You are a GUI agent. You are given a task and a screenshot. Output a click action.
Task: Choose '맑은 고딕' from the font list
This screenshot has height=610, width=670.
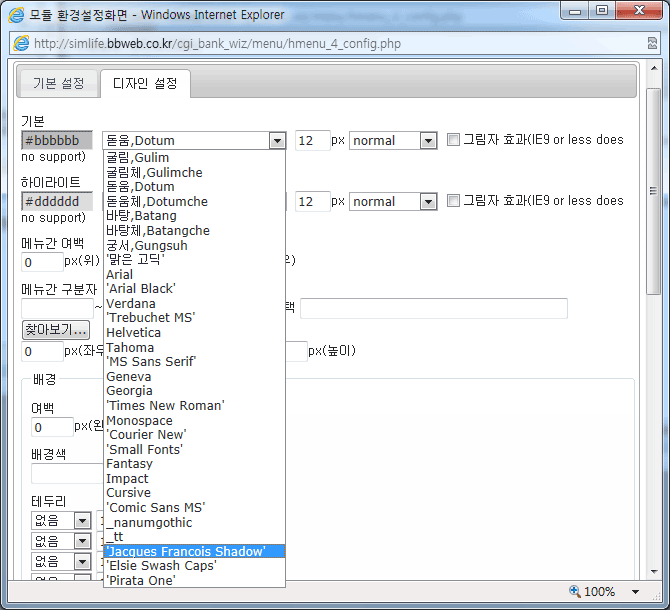(x=194, y=260)
